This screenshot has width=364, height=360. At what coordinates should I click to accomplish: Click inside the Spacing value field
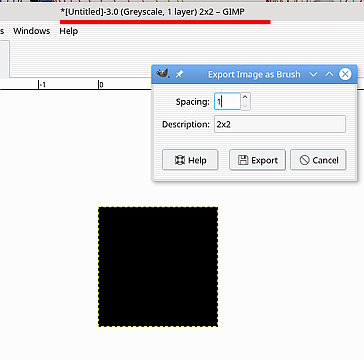pyautogui.click(x=227, y=101)
